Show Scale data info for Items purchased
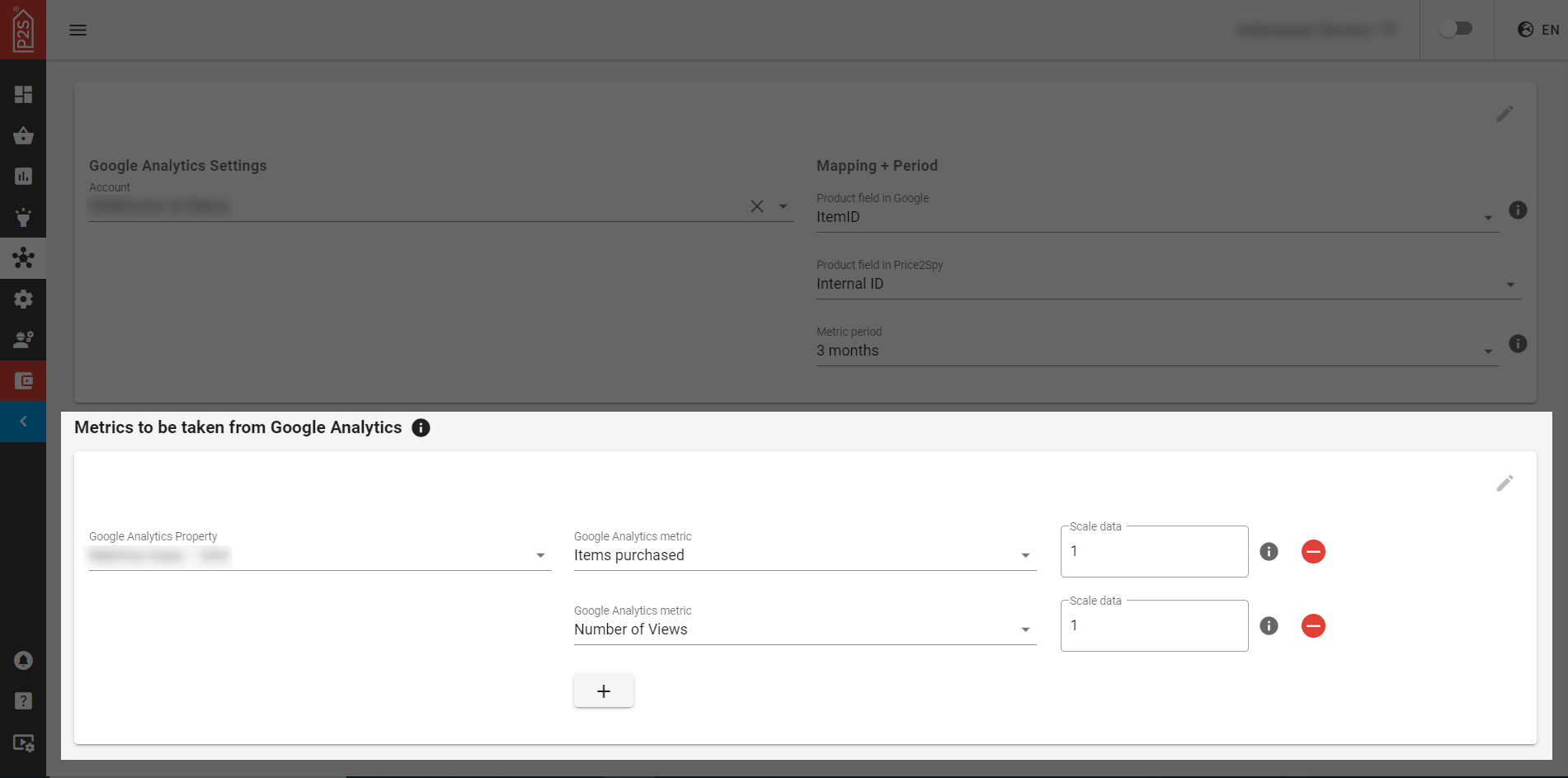Screen dimensions: 1568x778 (1269, 551)
